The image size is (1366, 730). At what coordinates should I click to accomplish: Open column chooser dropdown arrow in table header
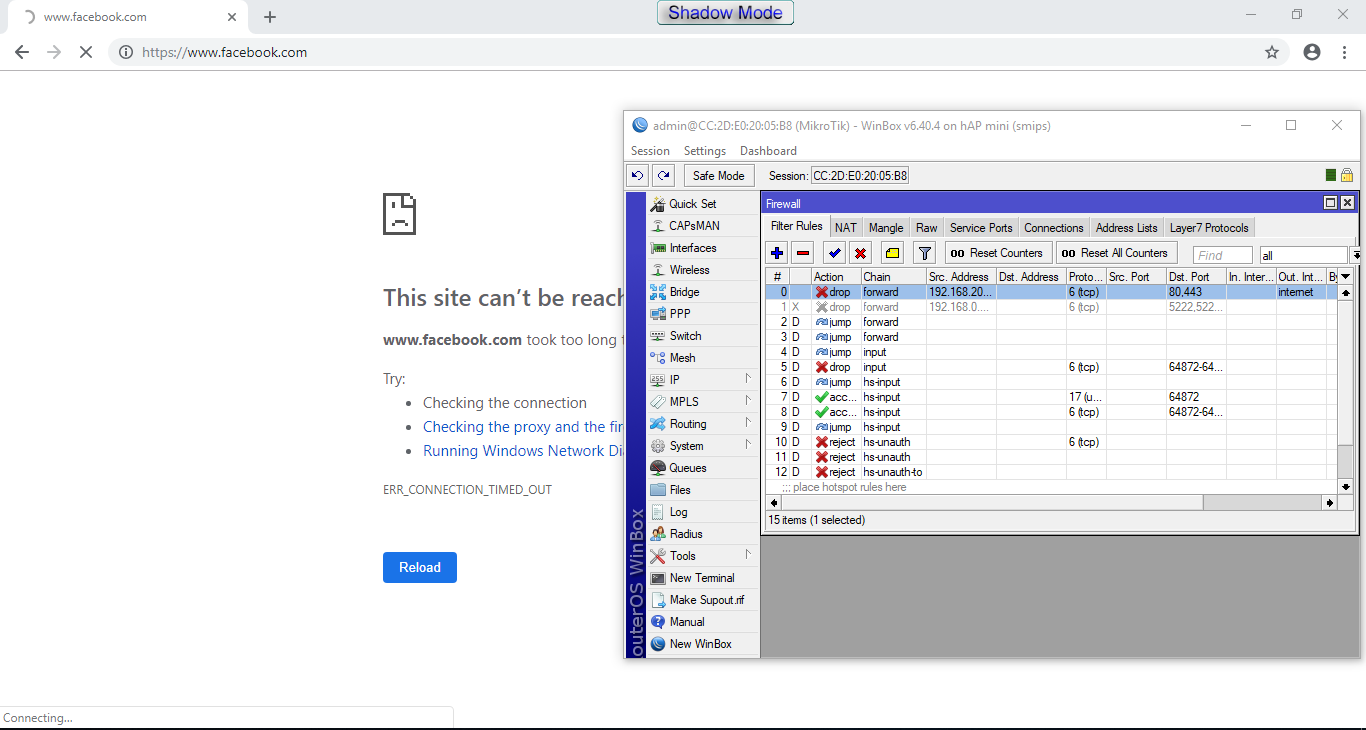[1346, 276]
